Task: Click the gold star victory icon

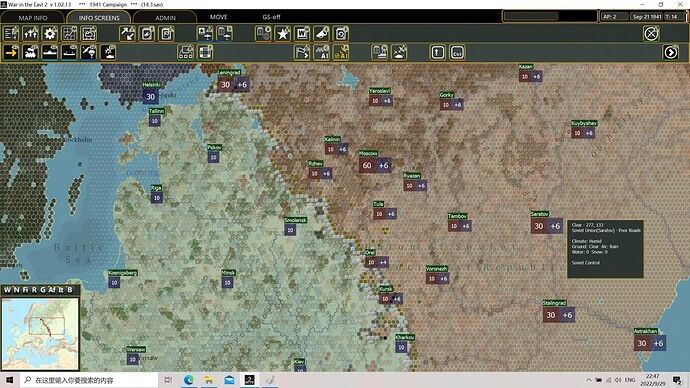Action: (x=283, y=34)
